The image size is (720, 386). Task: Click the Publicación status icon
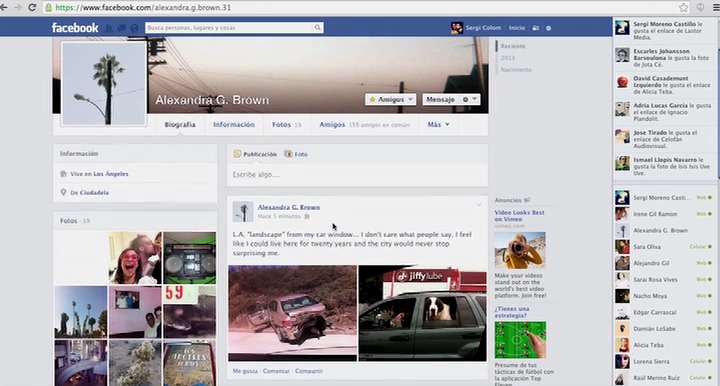[237, 154]
